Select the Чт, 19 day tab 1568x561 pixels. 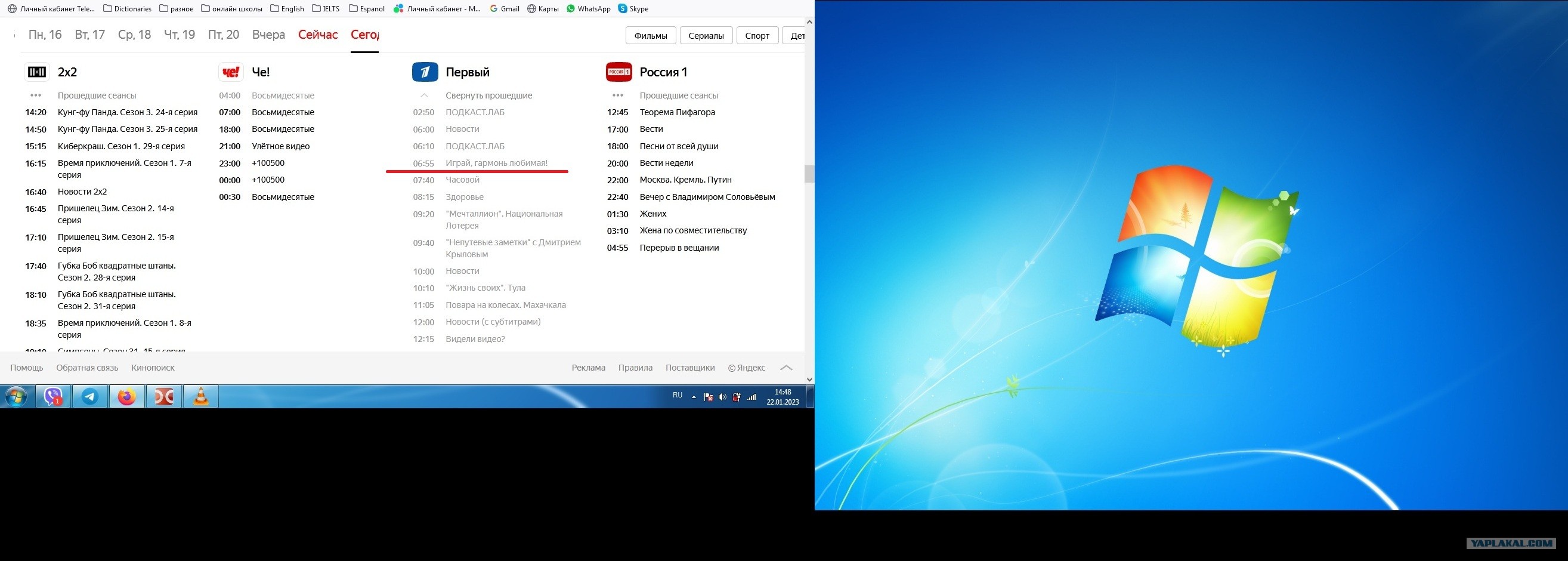pyautogui.click(x=180, y=35)
